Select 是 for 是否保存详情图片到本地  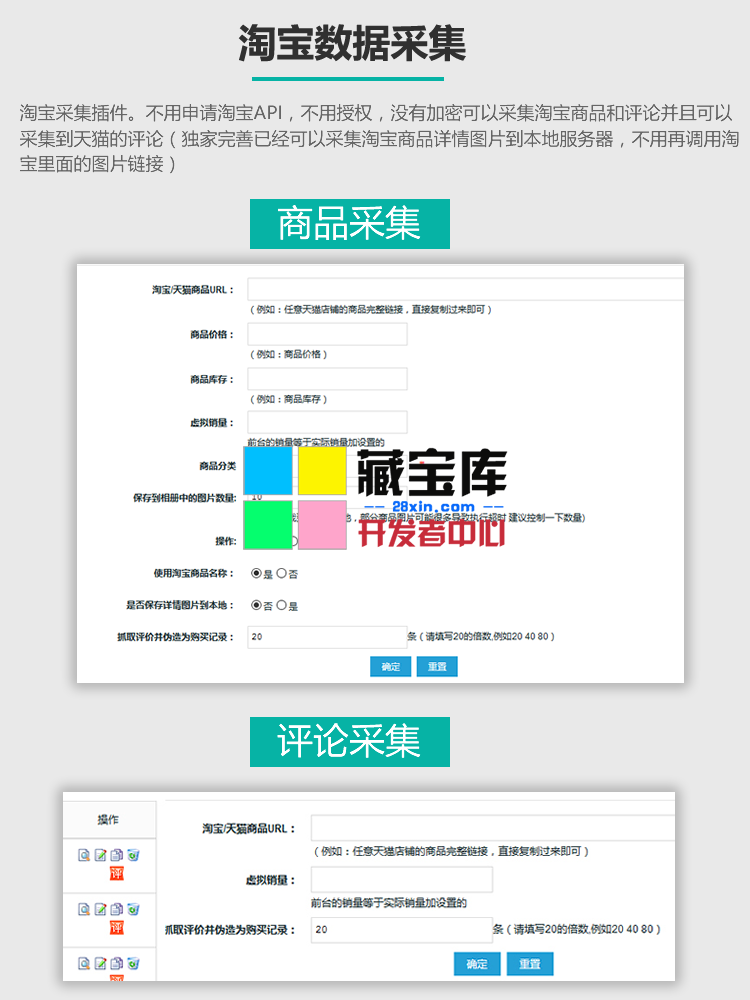pos(281,605)
